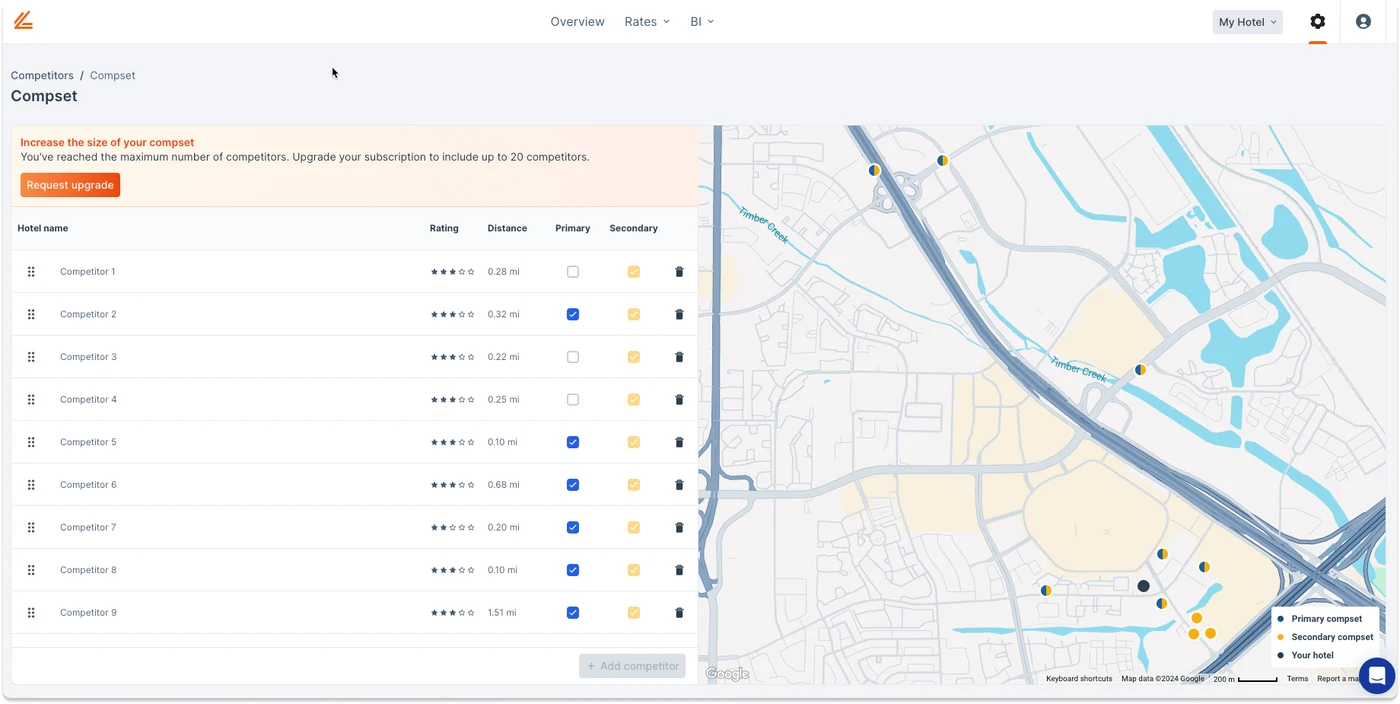Expand the BI dropdown menu
1400x704 pixels.
[701, 22]
